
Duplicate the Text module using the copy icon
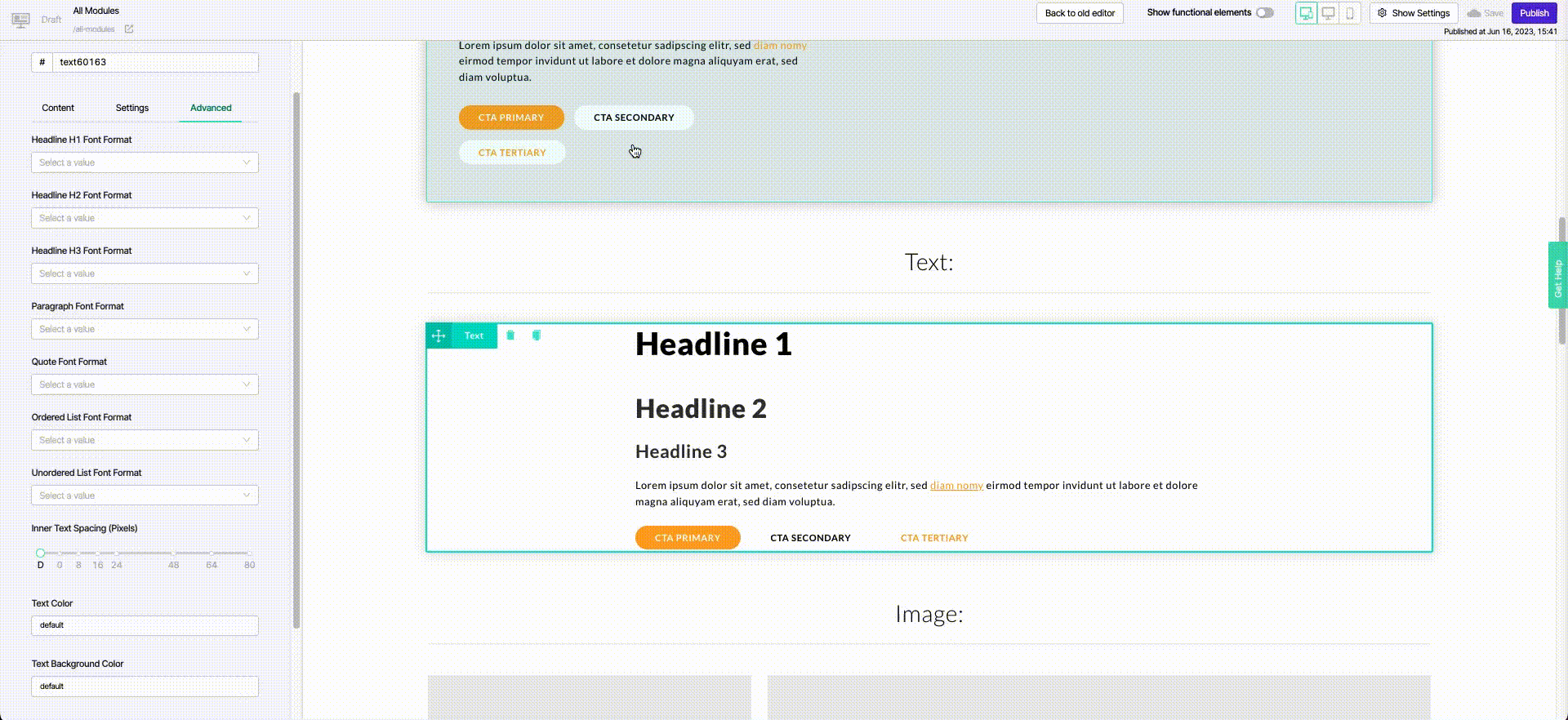[537, 336]
